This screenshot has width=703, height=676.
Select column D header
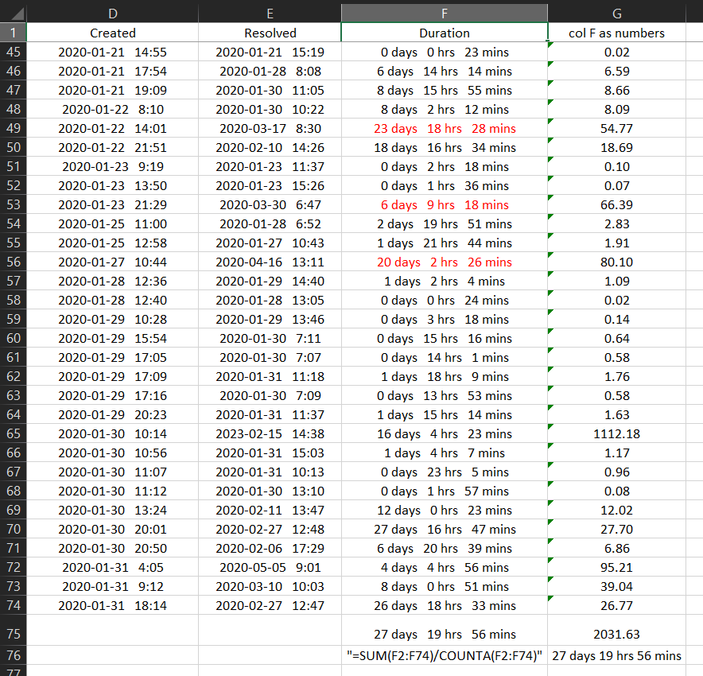[113, 14]
